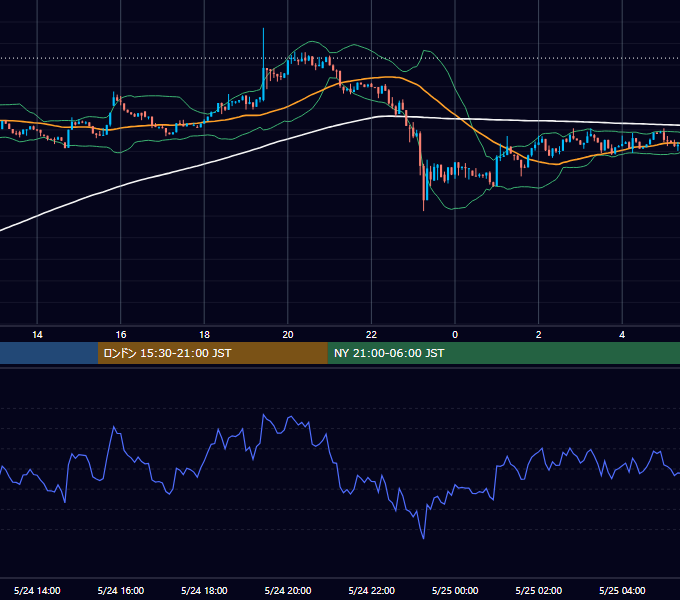Image resolution: width=680 pixels, height=600 pixels.
Task: Click the 5/25 02:00 time label
Action: pyautogui.click(x=539, y=590)
